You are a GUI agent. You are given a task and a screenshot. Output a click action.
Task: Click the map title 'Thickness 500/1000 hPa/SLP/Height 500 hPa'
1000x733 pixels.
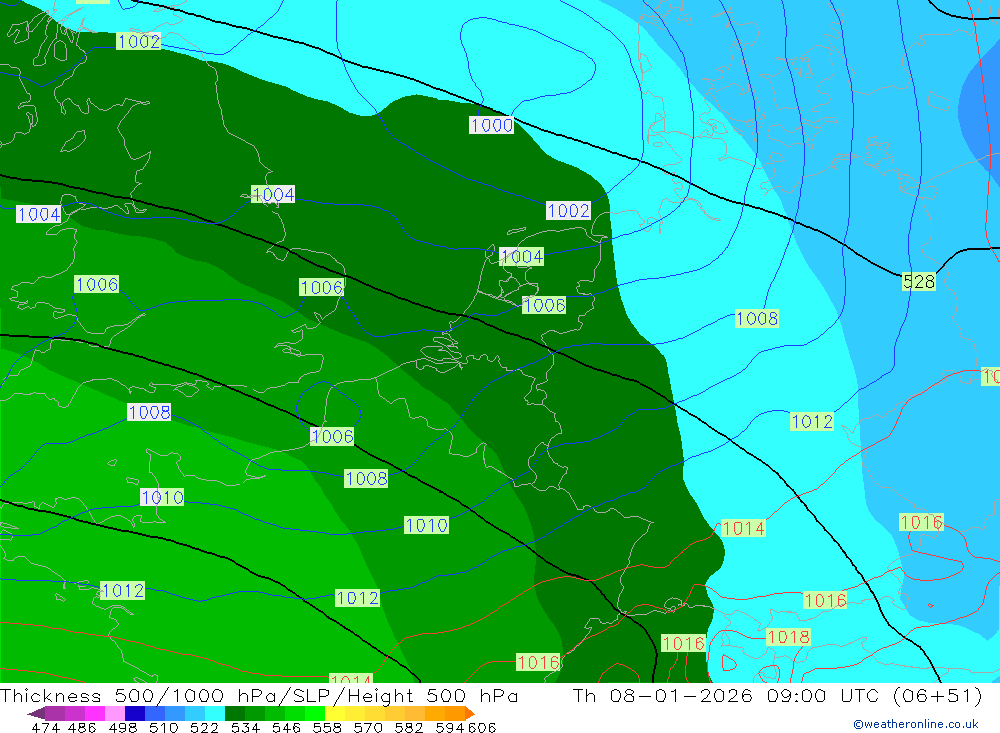[x=259, y=695]
